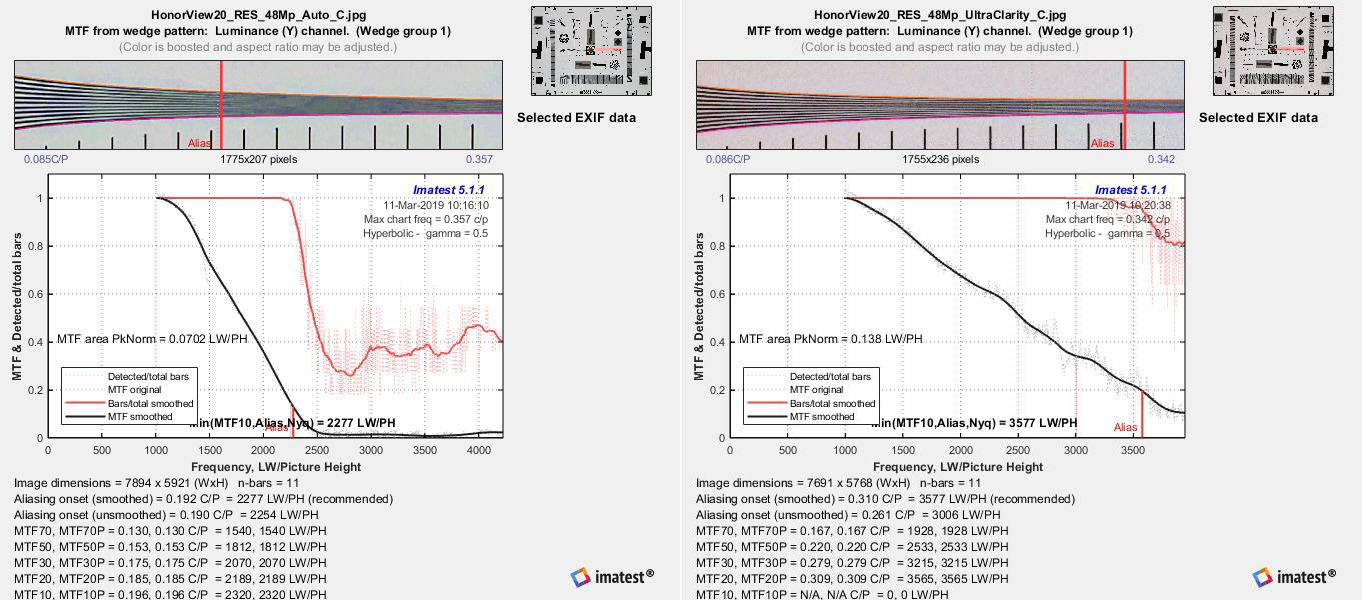Screen dimensions: 1362x600
Task: Click 'Bars/total smoothed' in the right plot legend
Action: [x=825, y=403]
